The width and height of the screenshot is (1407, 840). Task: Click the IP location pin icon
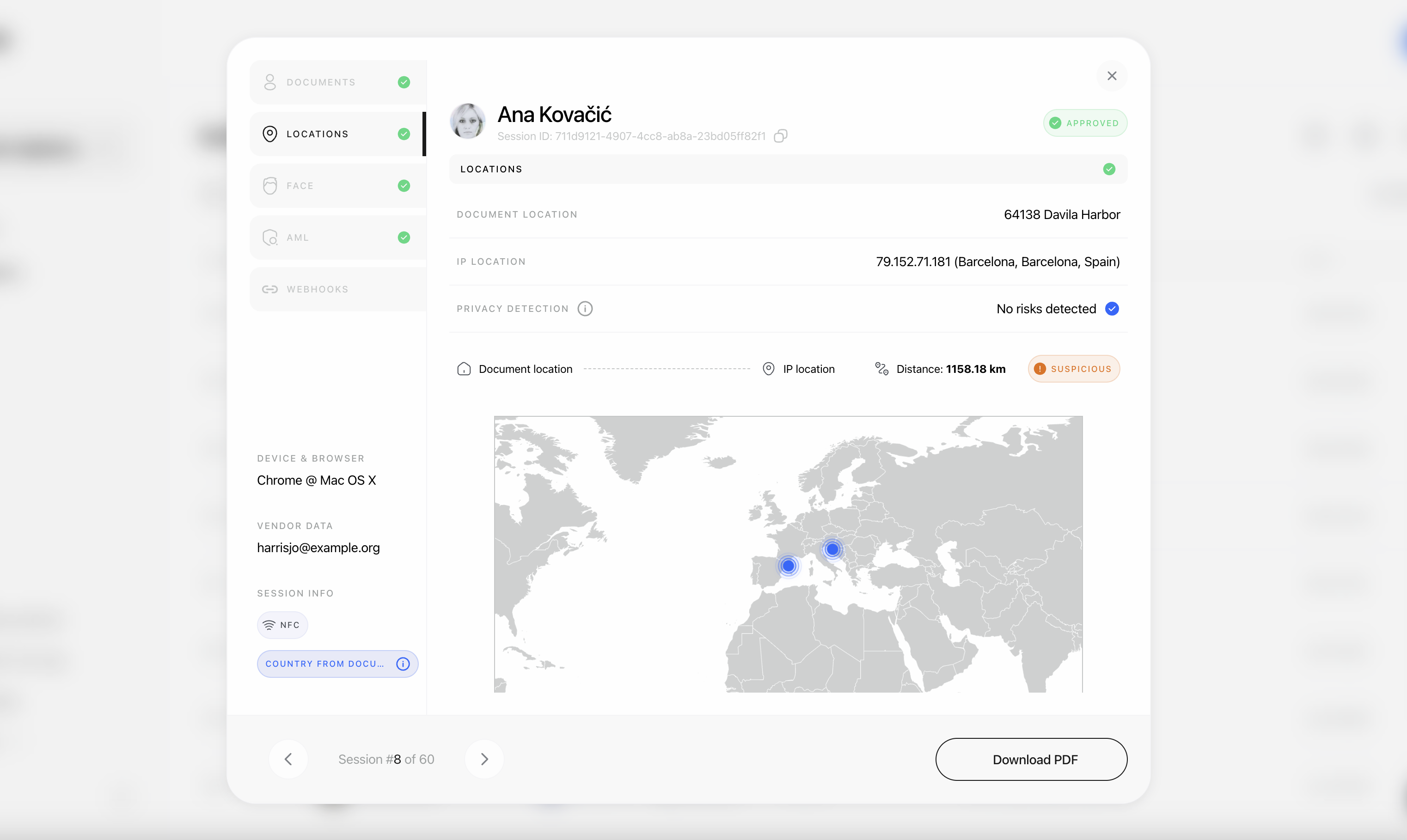tap(768, 369)
